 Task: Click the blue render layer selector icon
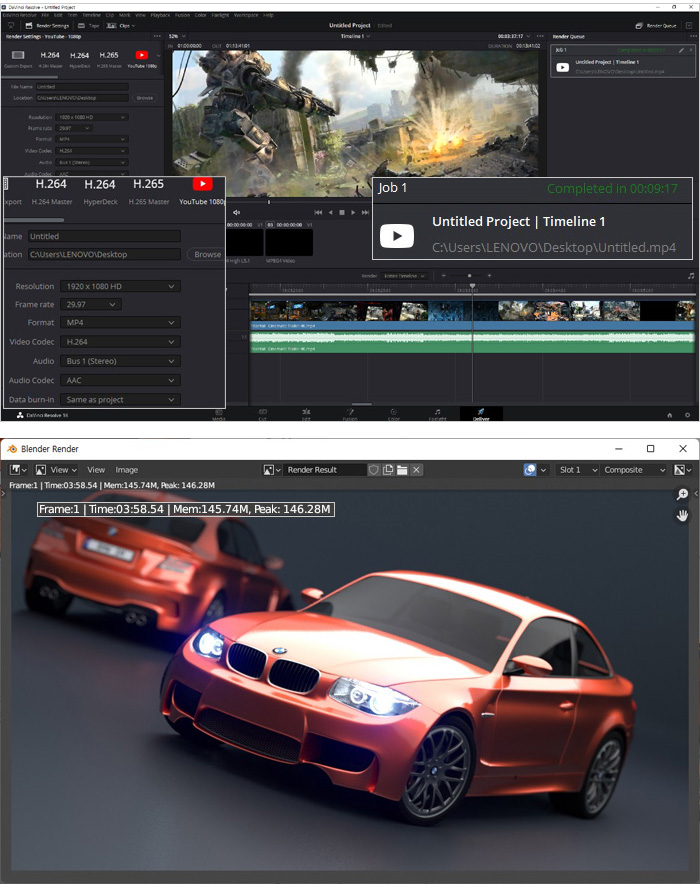coord(530,470)
